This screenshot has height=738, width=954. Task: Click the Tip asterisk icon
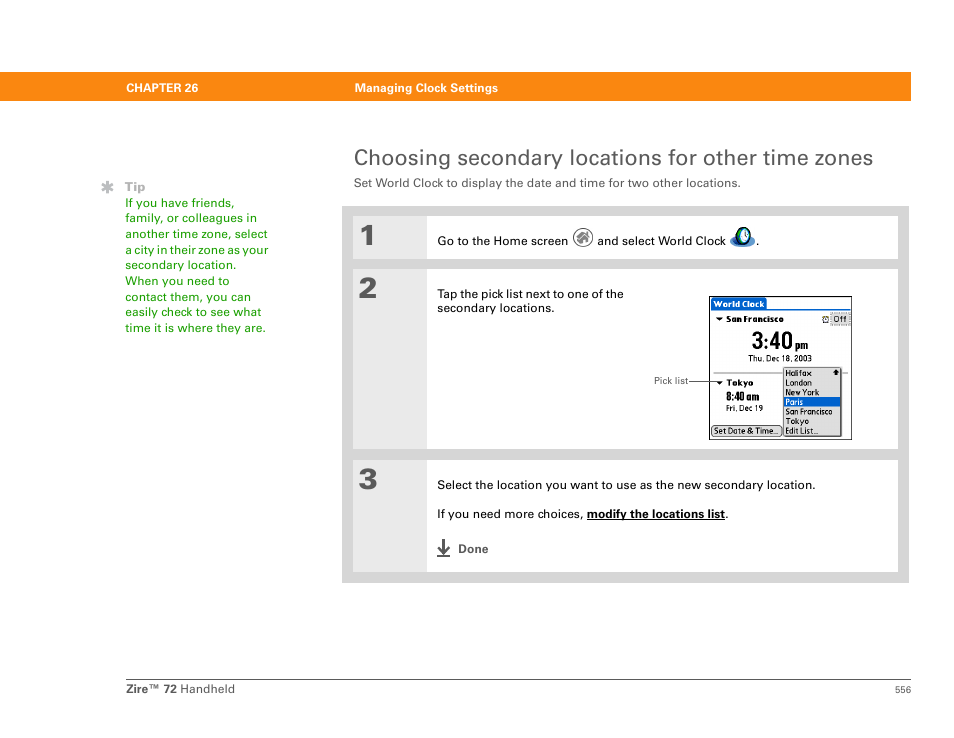[x=107, y=187]
